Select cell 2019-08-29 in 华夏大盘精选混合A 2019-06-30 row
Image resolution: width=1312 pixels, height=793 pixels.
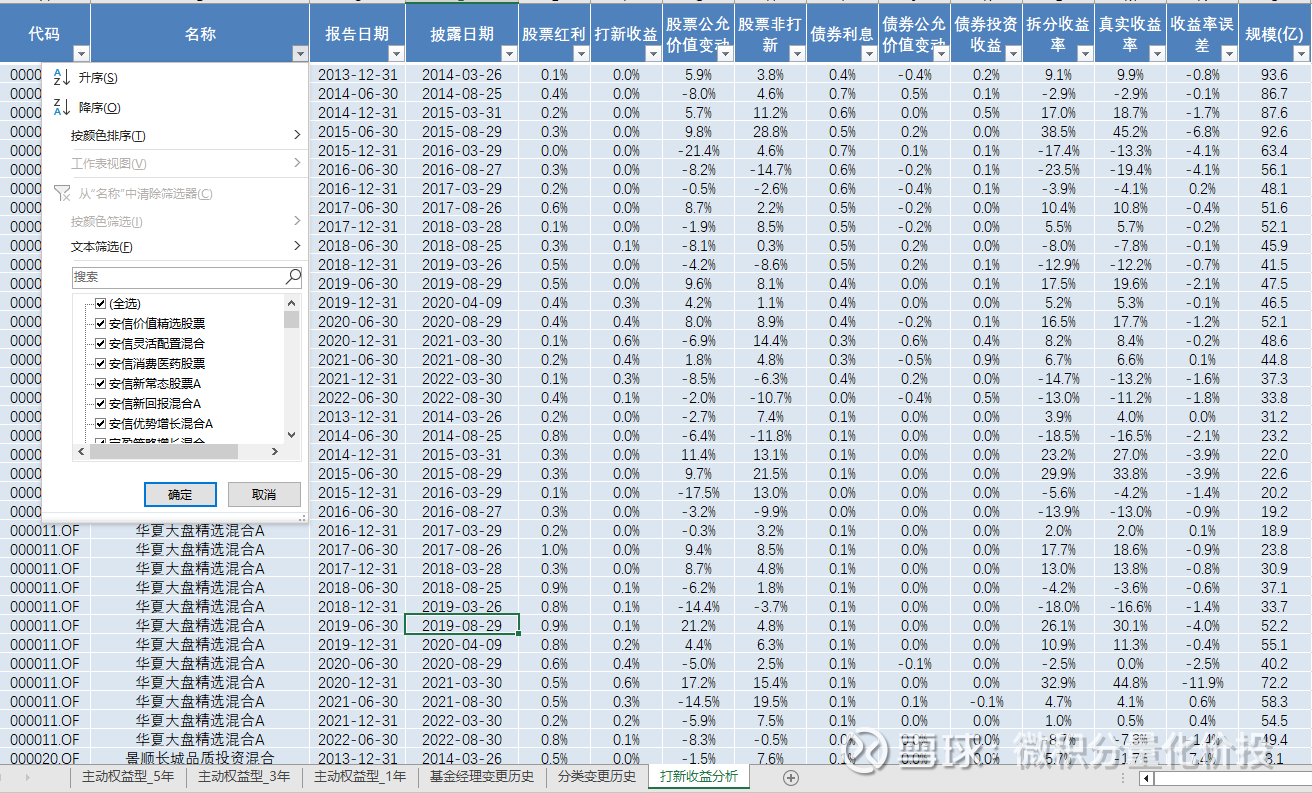[462, 625]
